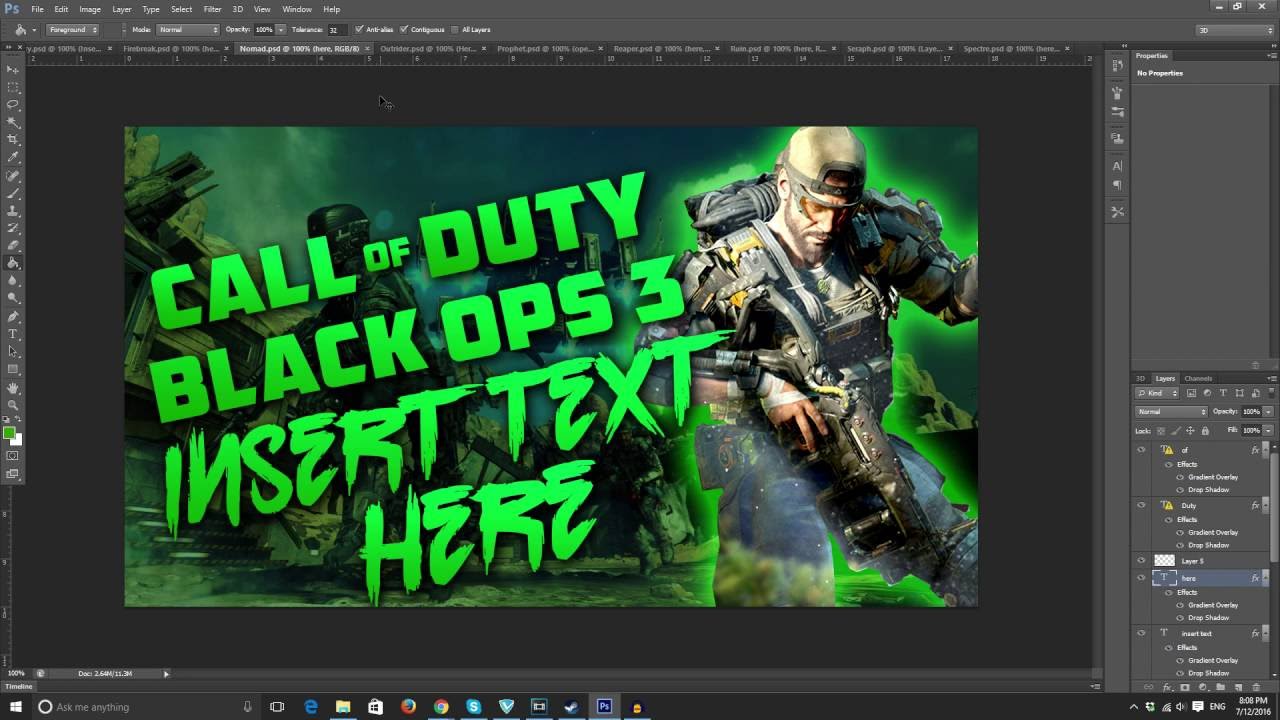Select the Horizontal Type tool
1280x720 pixels.
pyautogui.click(x=13, y=334)
